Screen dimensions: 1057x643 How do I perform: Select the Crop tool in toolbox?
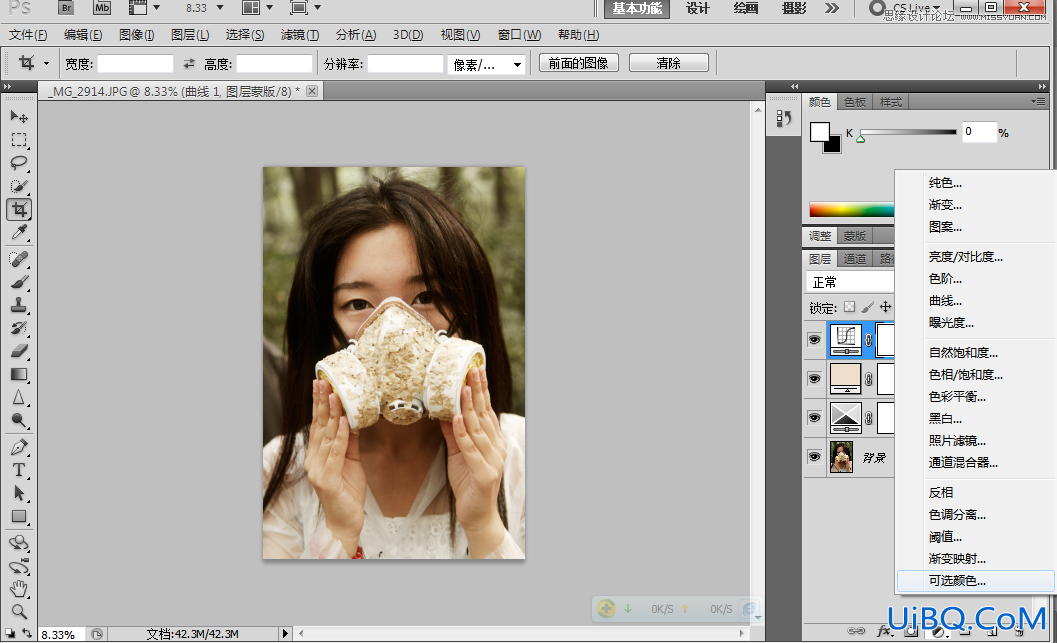coord(19,209)
